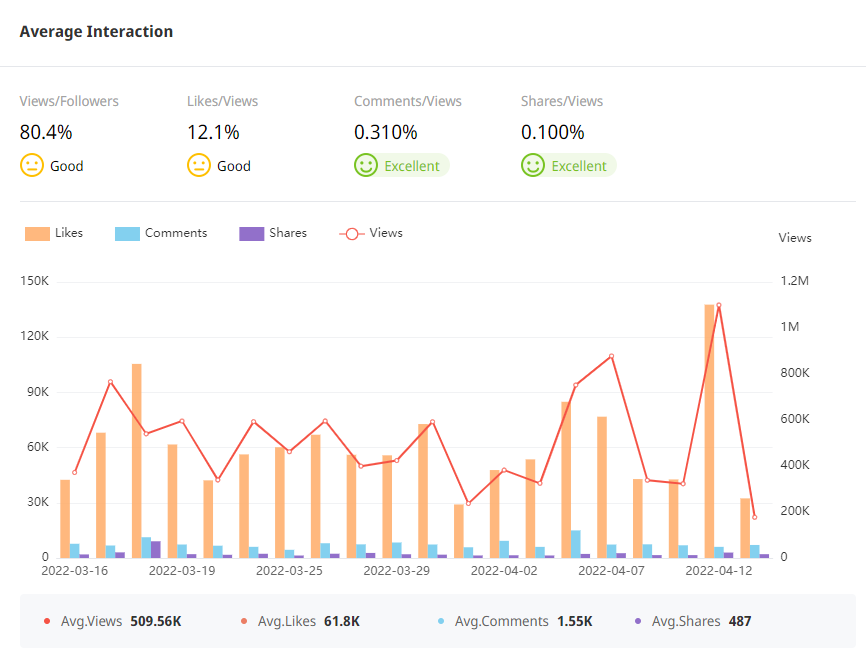The width and height of the screenshot is (866, 657).
Task: Hide the Shares series via its legend label
Action: pos(287,233)
